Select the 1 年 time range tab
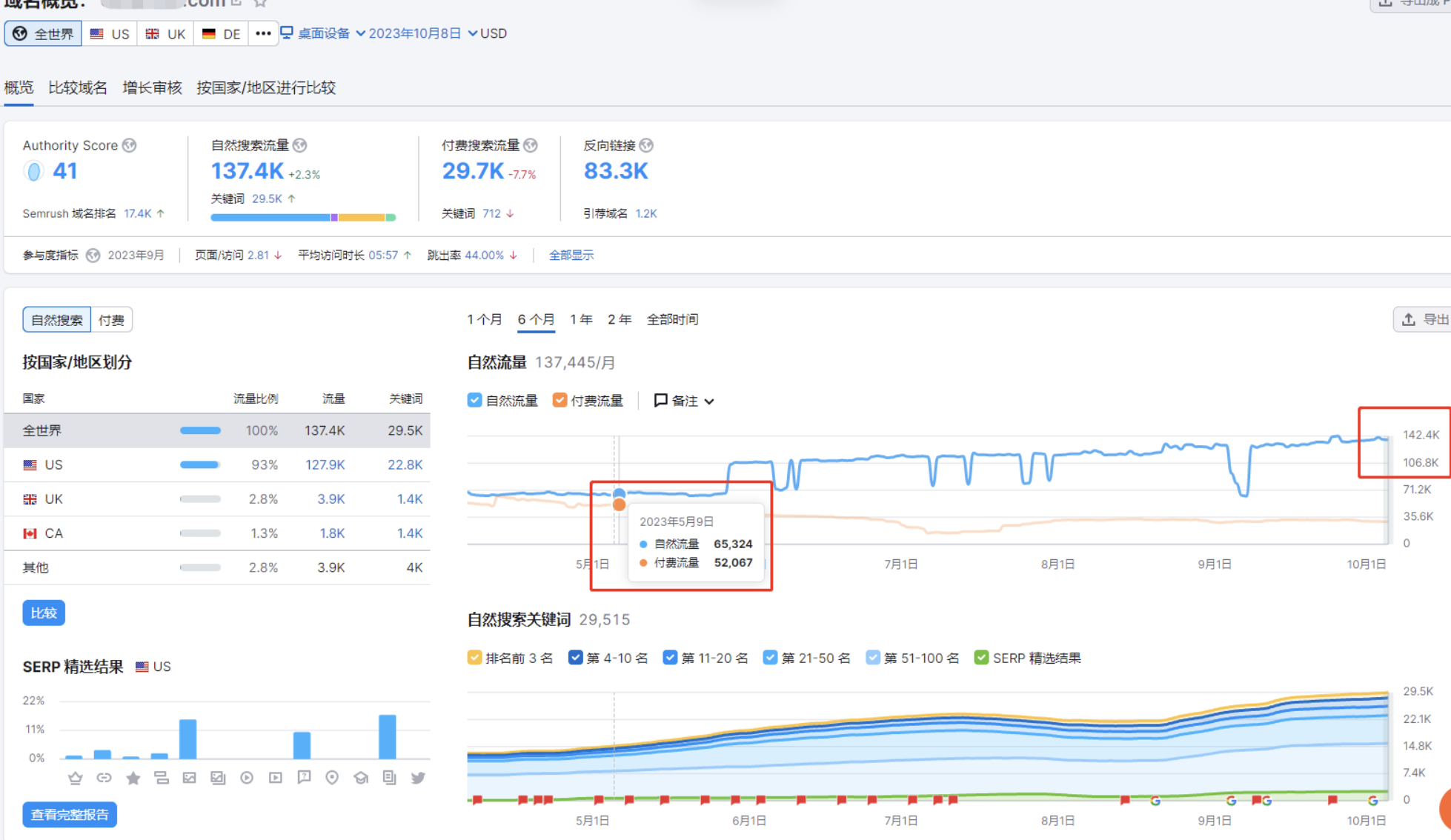This screenshot has height=840, width=1451. coord(580,319)
